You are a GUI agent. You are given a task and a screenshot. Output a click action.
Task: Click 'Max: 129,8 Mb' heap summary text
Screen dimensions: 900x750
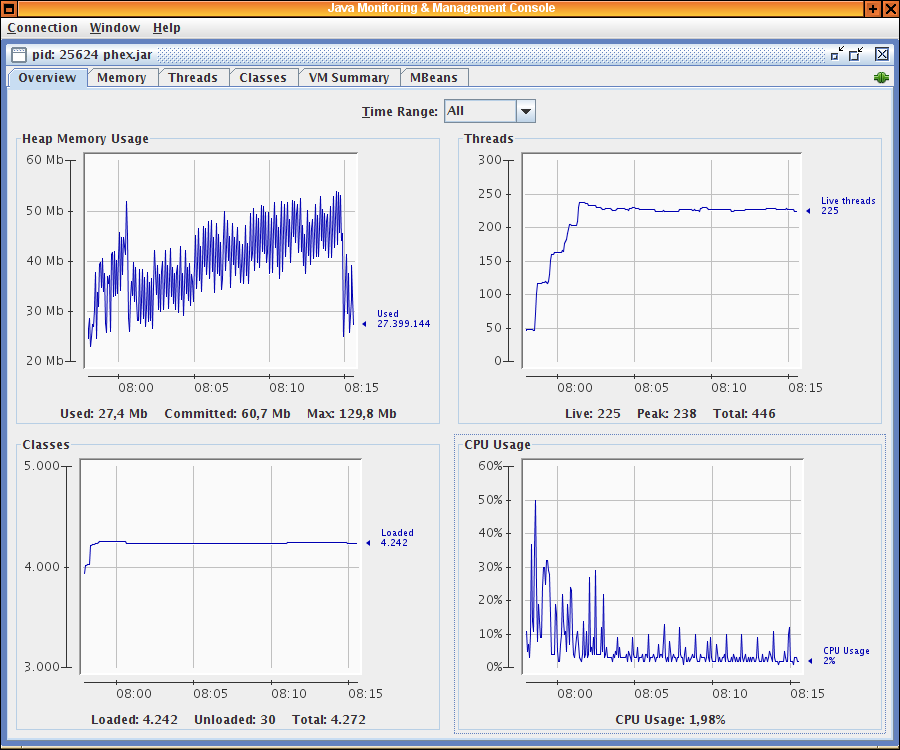[352, 414]
